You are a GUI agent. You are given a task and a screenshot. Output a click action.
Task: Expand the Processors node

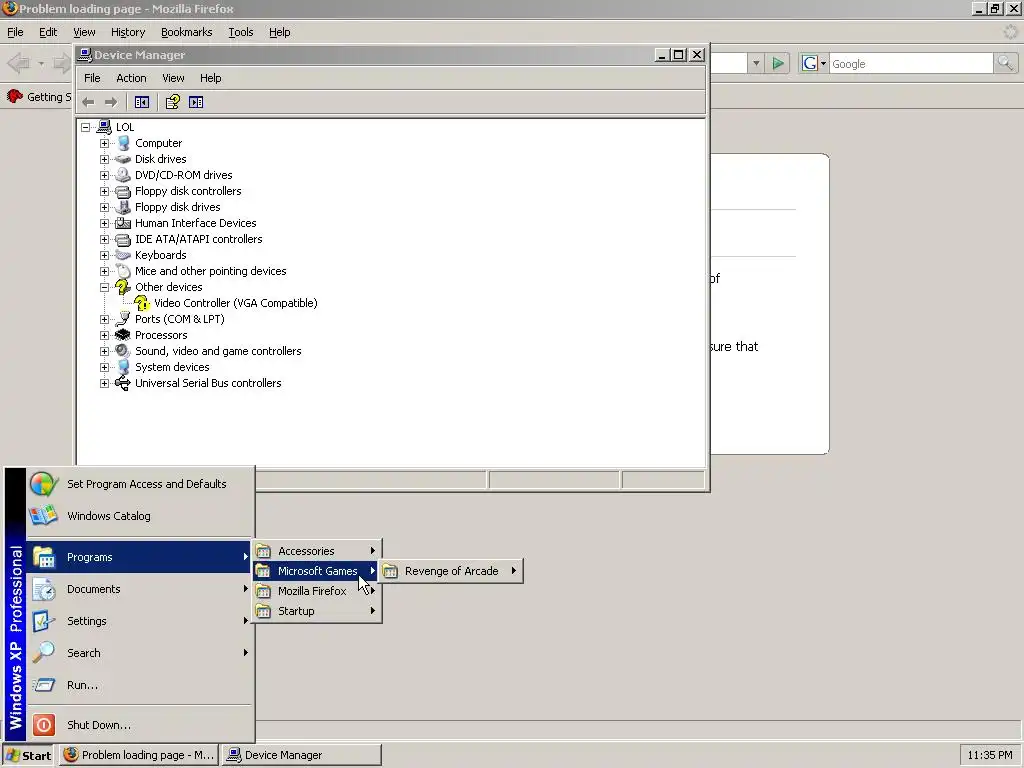tap(104, 335)
